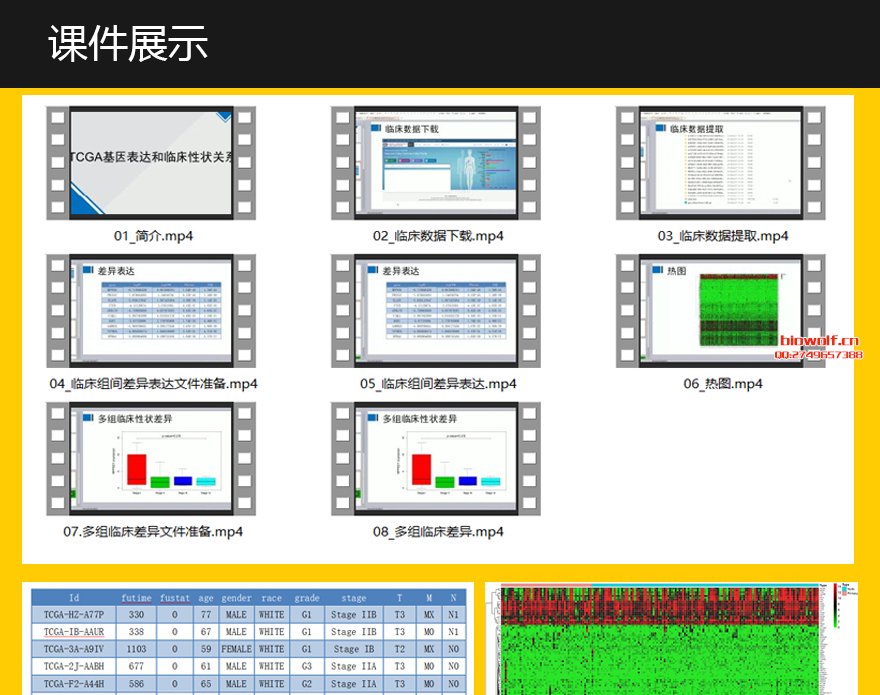Select the file name 06_热图.mp4
The image size is (880, 695).
(723, 384)
